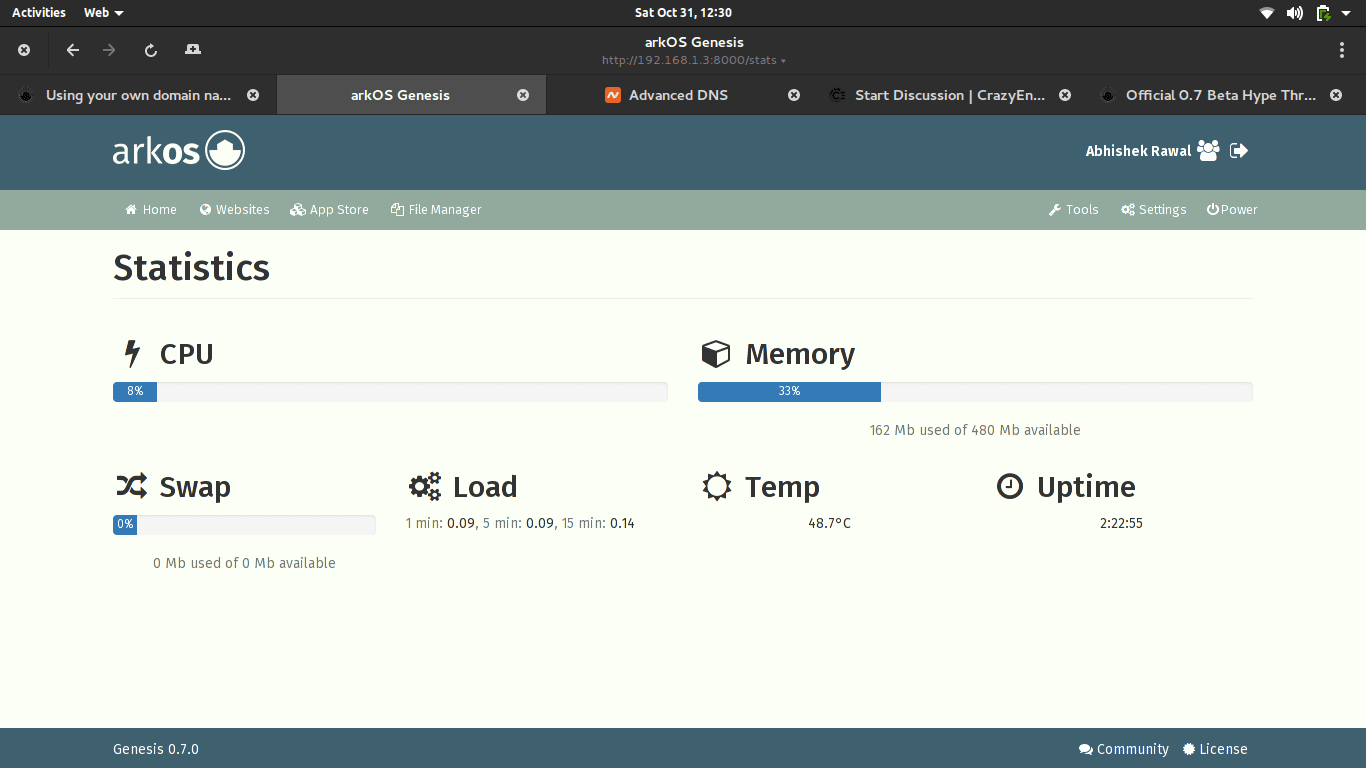Switch to Official 0.7 Beta Hype Thr... tab
Image resolution: width=1366 pixels, height=768 pixels.
pos(1221,95)
